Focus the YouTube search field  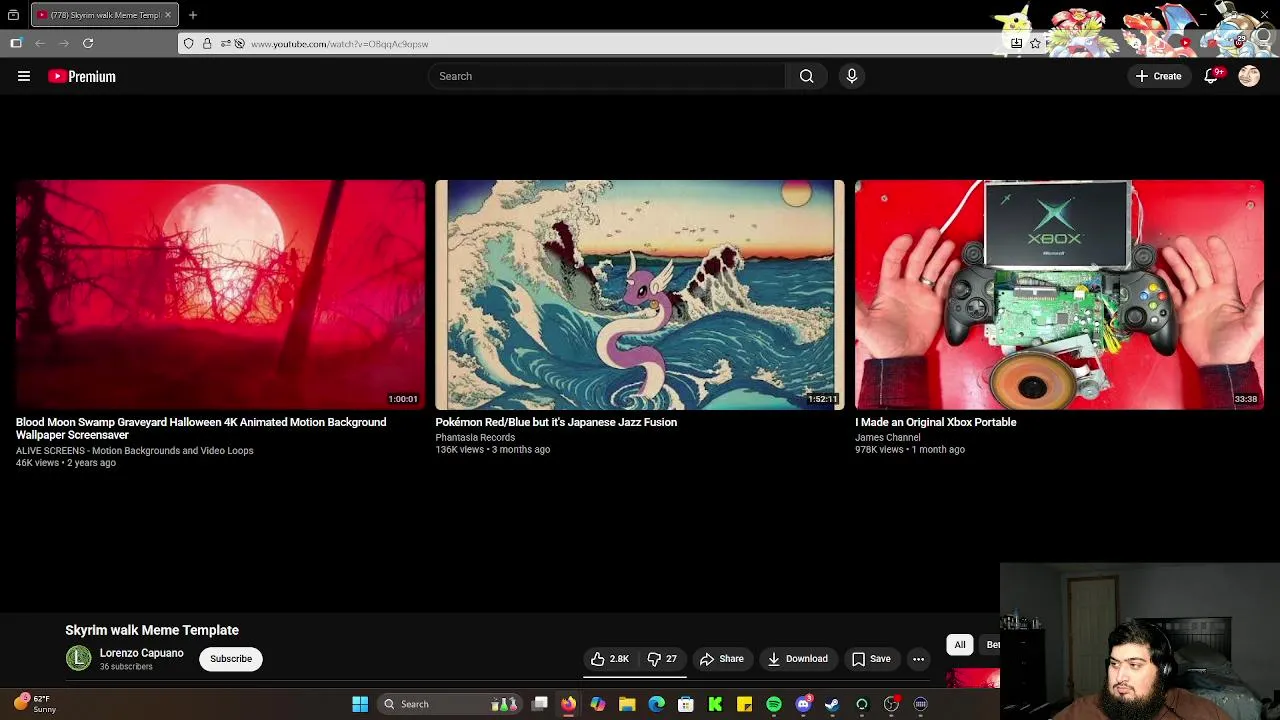tap(607, 76)
